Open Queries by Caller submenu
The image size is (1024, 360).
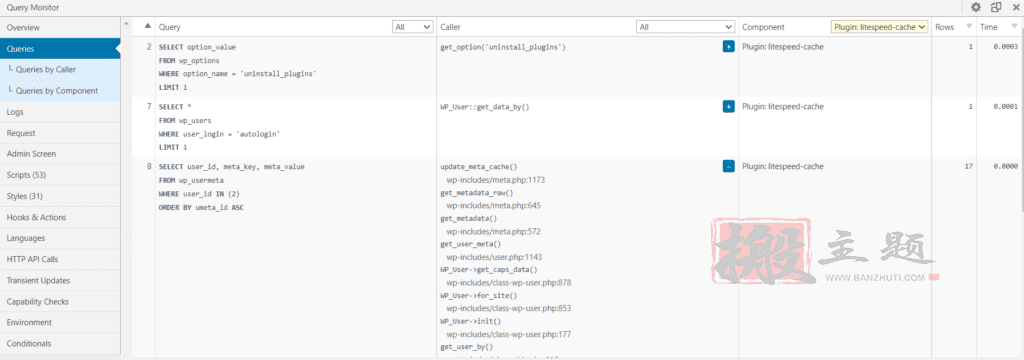(x=60, y=69)
